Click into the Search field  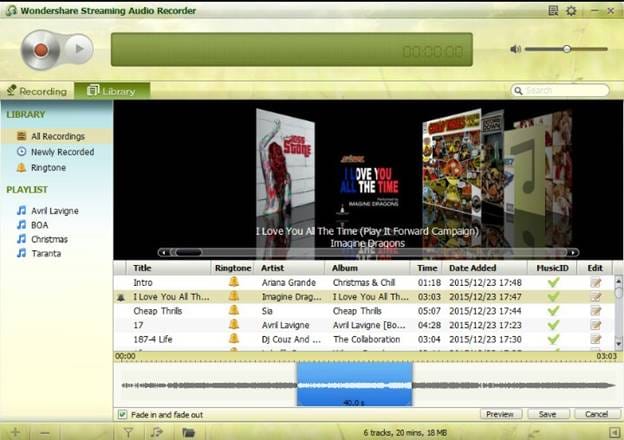(560, 90)
